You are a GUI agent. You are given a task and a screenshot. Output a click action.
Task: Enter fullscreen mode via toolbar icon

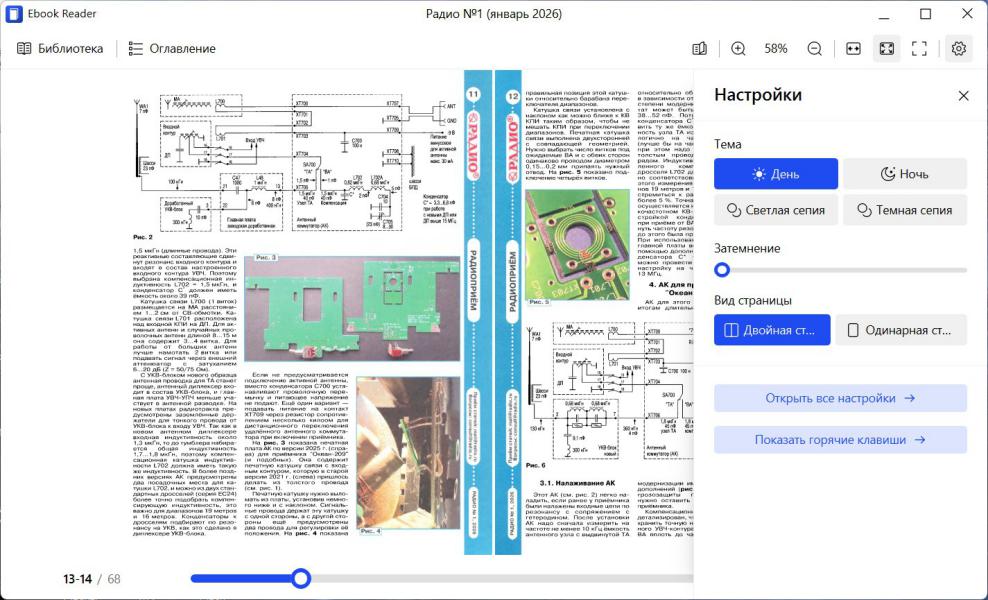click(920, 48)
